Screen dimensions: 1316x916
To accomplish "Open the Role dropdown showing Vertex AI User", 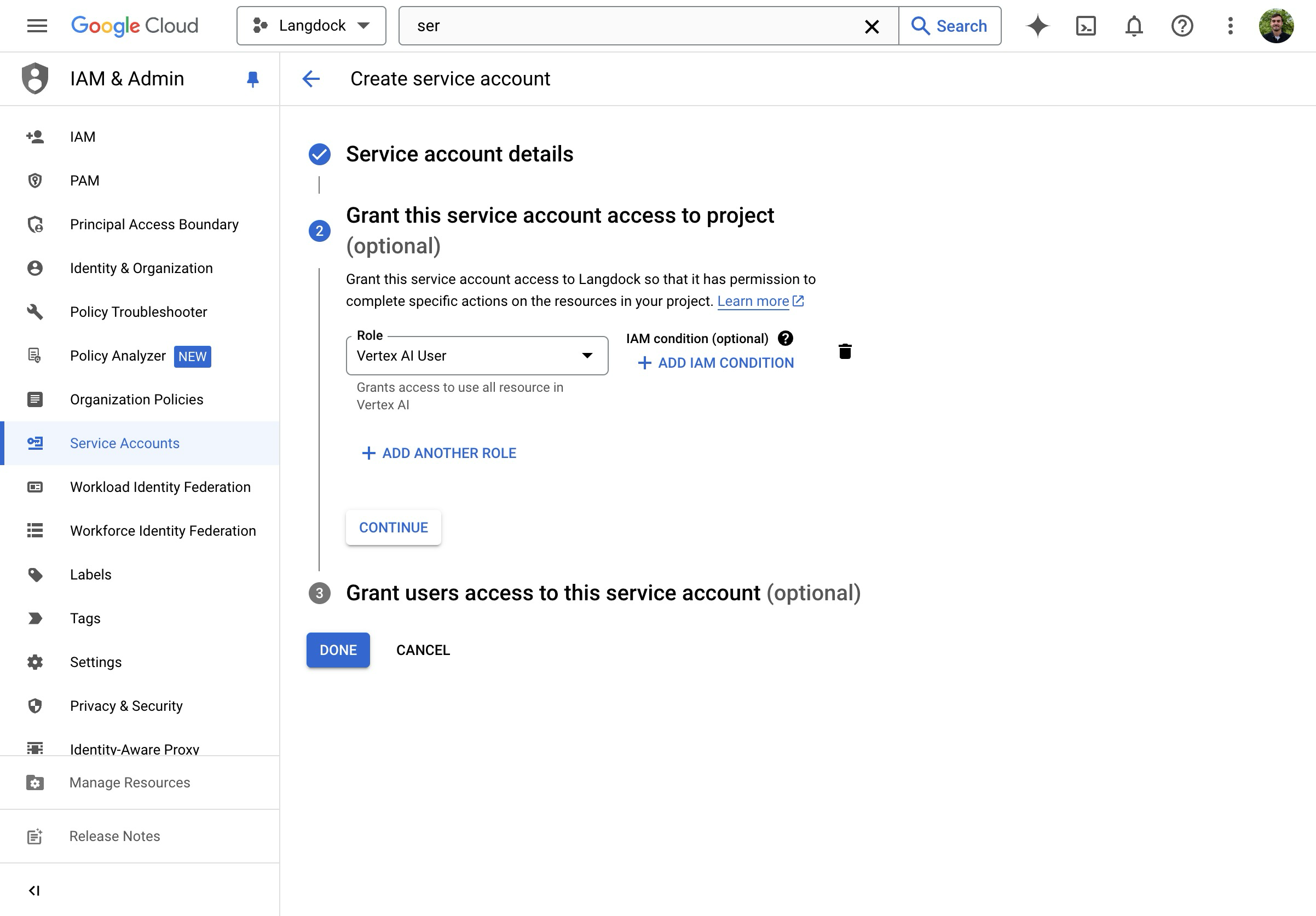I will click(477, 356).
